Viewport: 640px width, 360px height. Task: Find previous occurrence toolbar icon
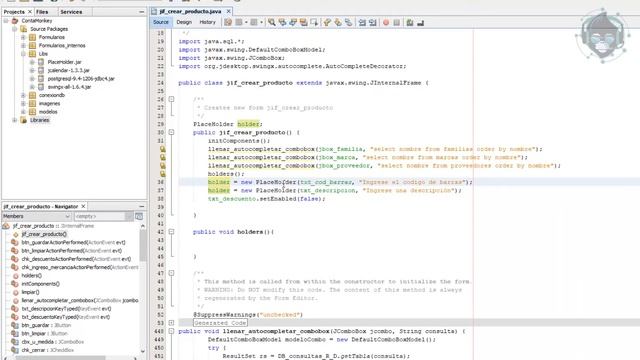click(282, 22)
